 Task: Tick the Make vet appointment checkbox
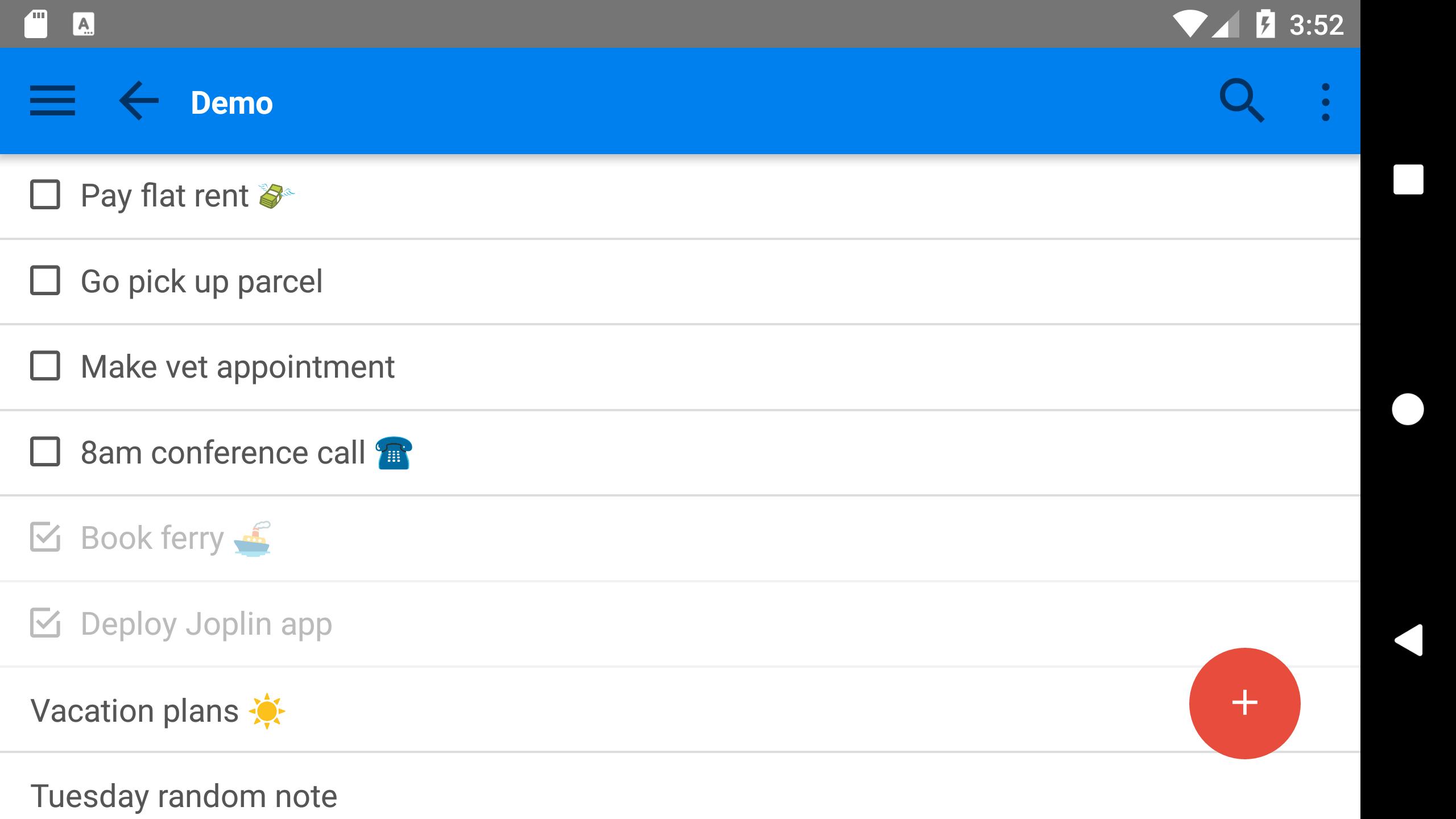tap(45, 366)
